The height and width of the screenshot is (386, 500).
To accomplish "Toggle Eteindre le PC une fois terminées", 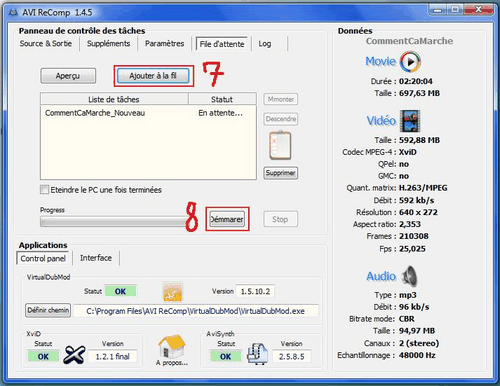I will point(44,190).
